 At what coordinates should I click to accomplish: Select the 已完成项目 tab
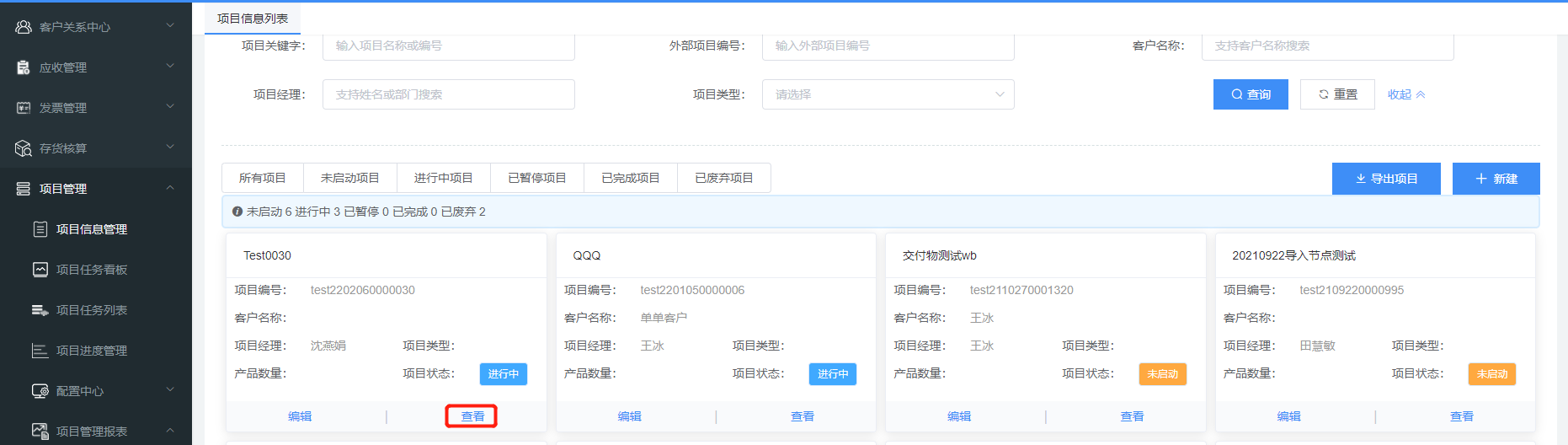(x=630, y=178)
